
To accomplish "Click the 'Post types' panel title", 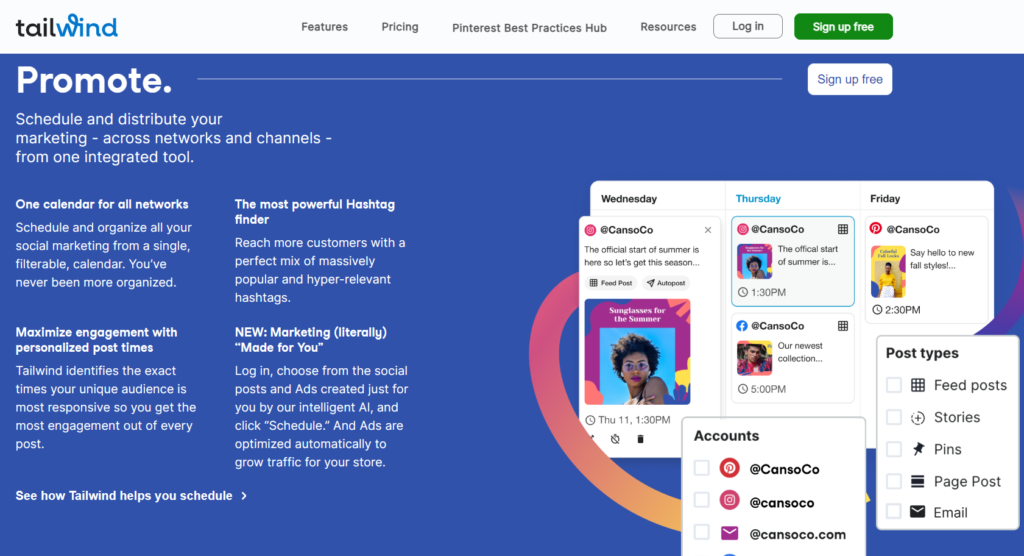I will pyautogui.click(x=922, y=353).
